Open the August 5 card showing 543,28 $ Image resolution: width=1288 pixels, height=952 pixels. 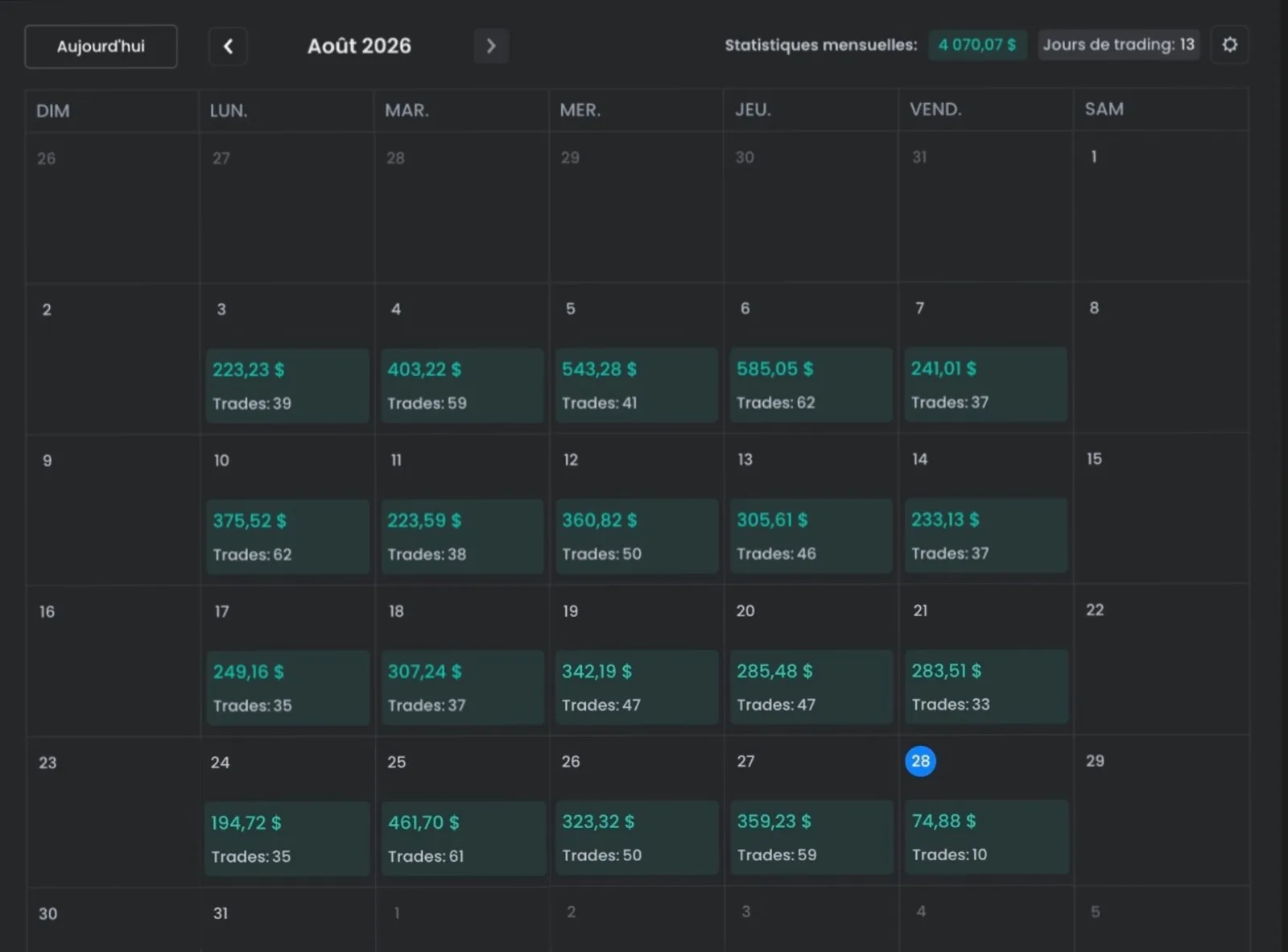[636, 385]
